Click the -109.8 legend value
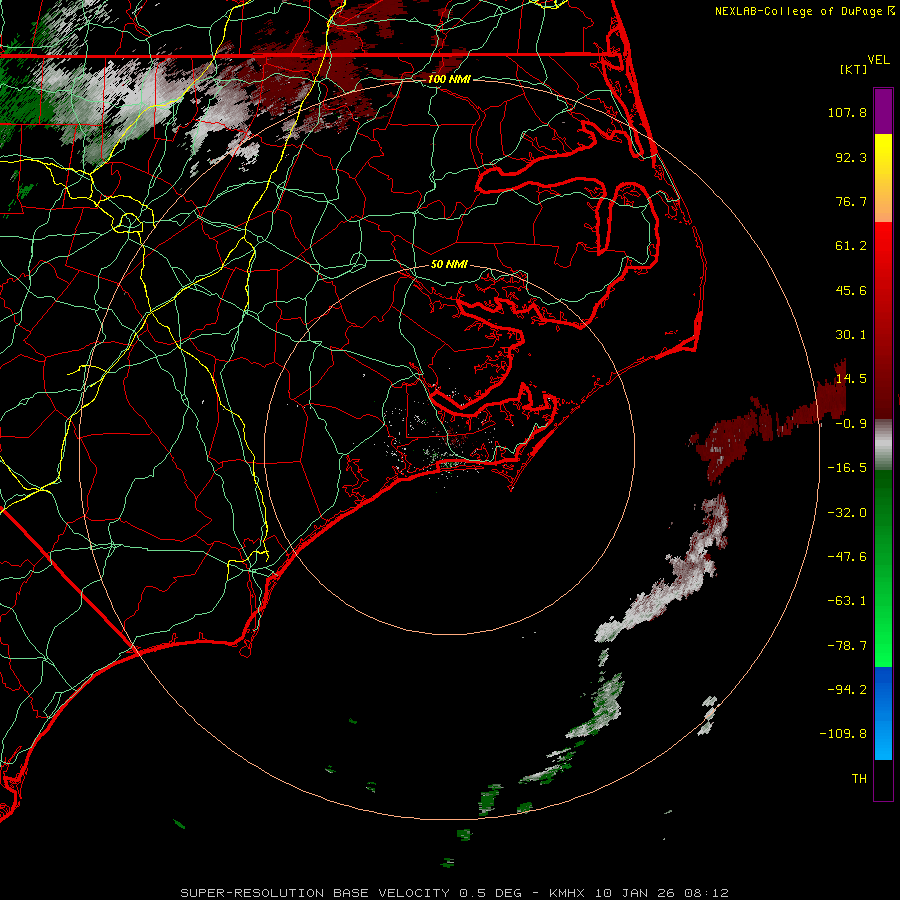The height and width of the screenshot is (900, 900). tap(844, 734)
